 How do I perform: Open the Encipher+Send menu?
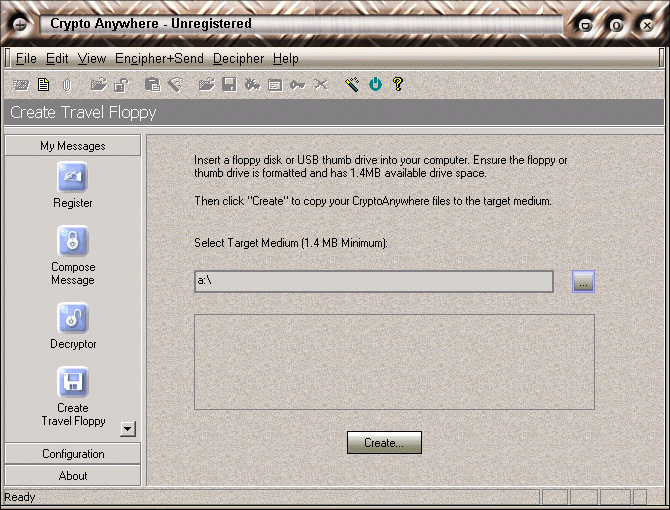coord(159,59)
